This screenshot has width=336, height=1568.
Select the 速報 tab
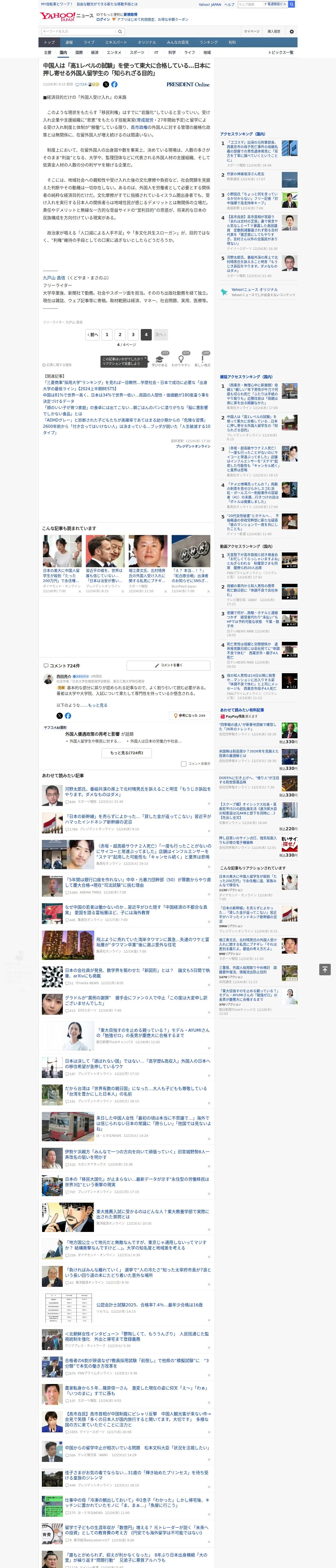pos(69,43)
